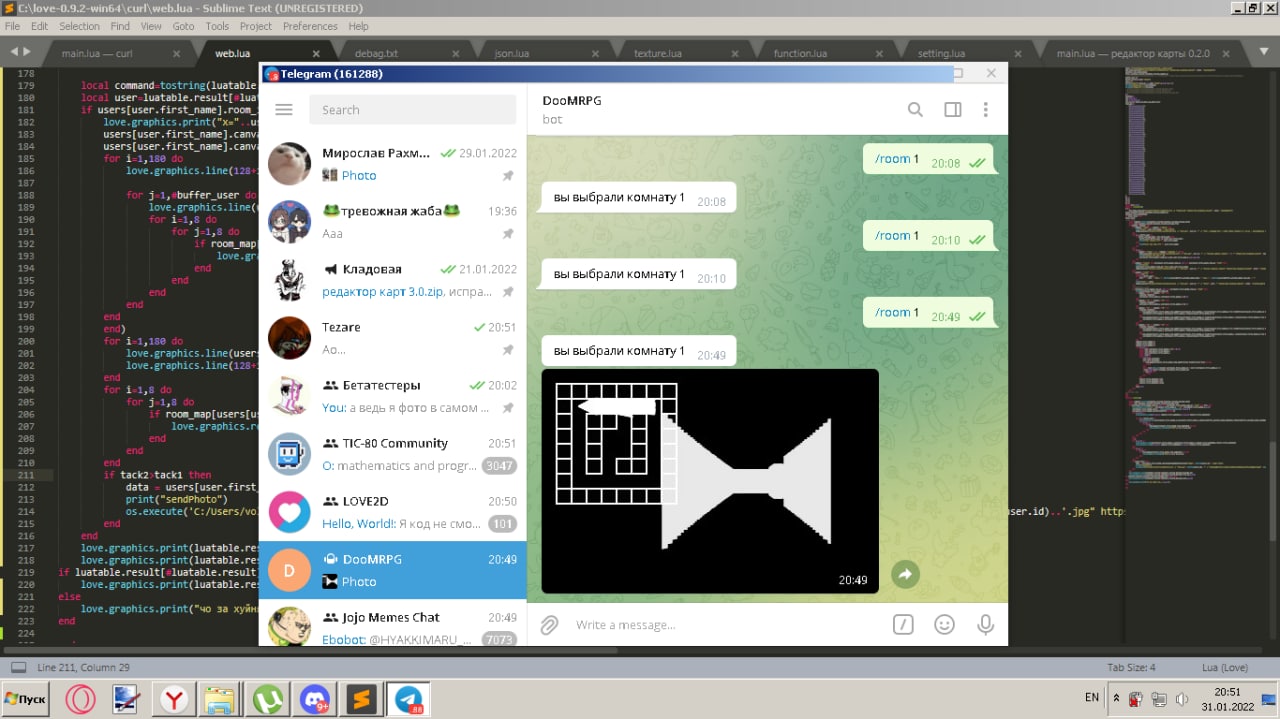Open uTorrent from the taskbar

point(267,700)
